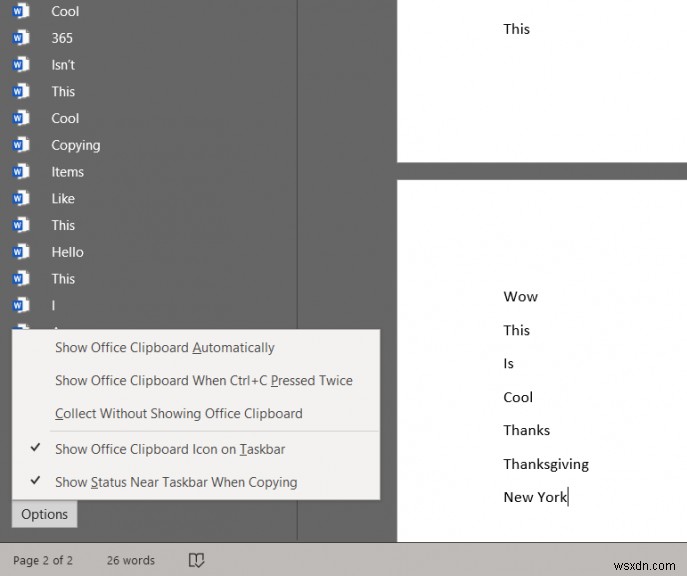687x576 pixels.
Task: Click the word 'Wow' in the document
Action: coord(521,297)
